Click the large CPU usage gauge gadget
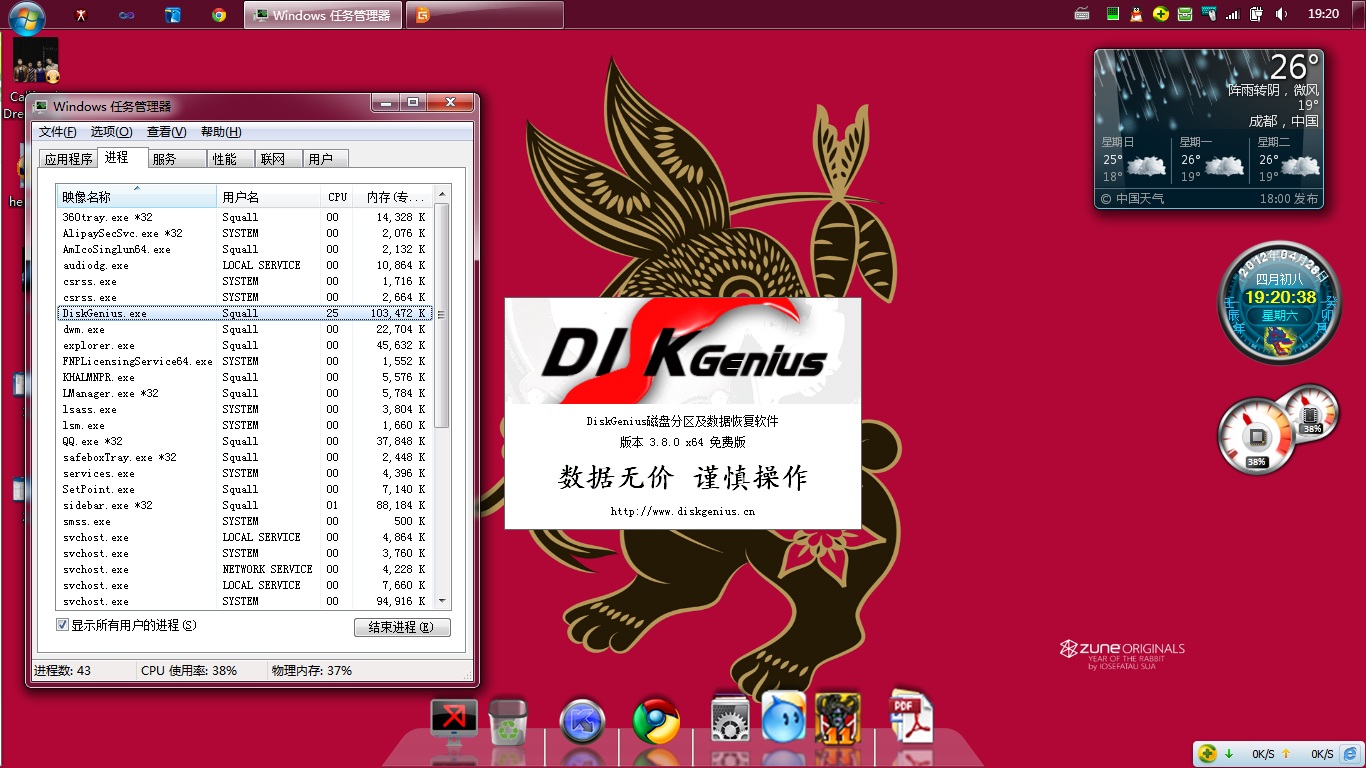 pos(1256,436)
